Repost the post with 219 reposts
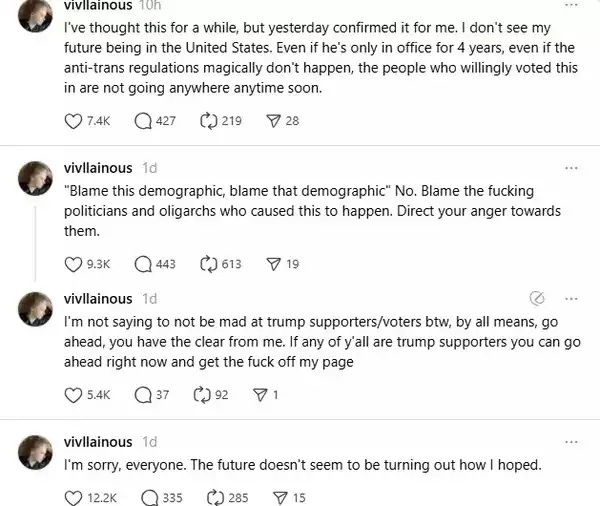 (210, 121)
